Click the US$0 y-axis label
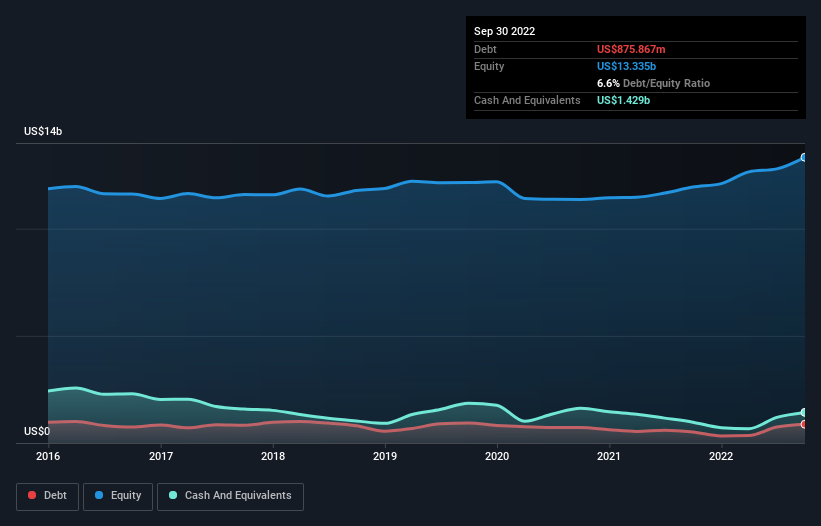Viewport: 821px width, 526px height. (37, 431)
